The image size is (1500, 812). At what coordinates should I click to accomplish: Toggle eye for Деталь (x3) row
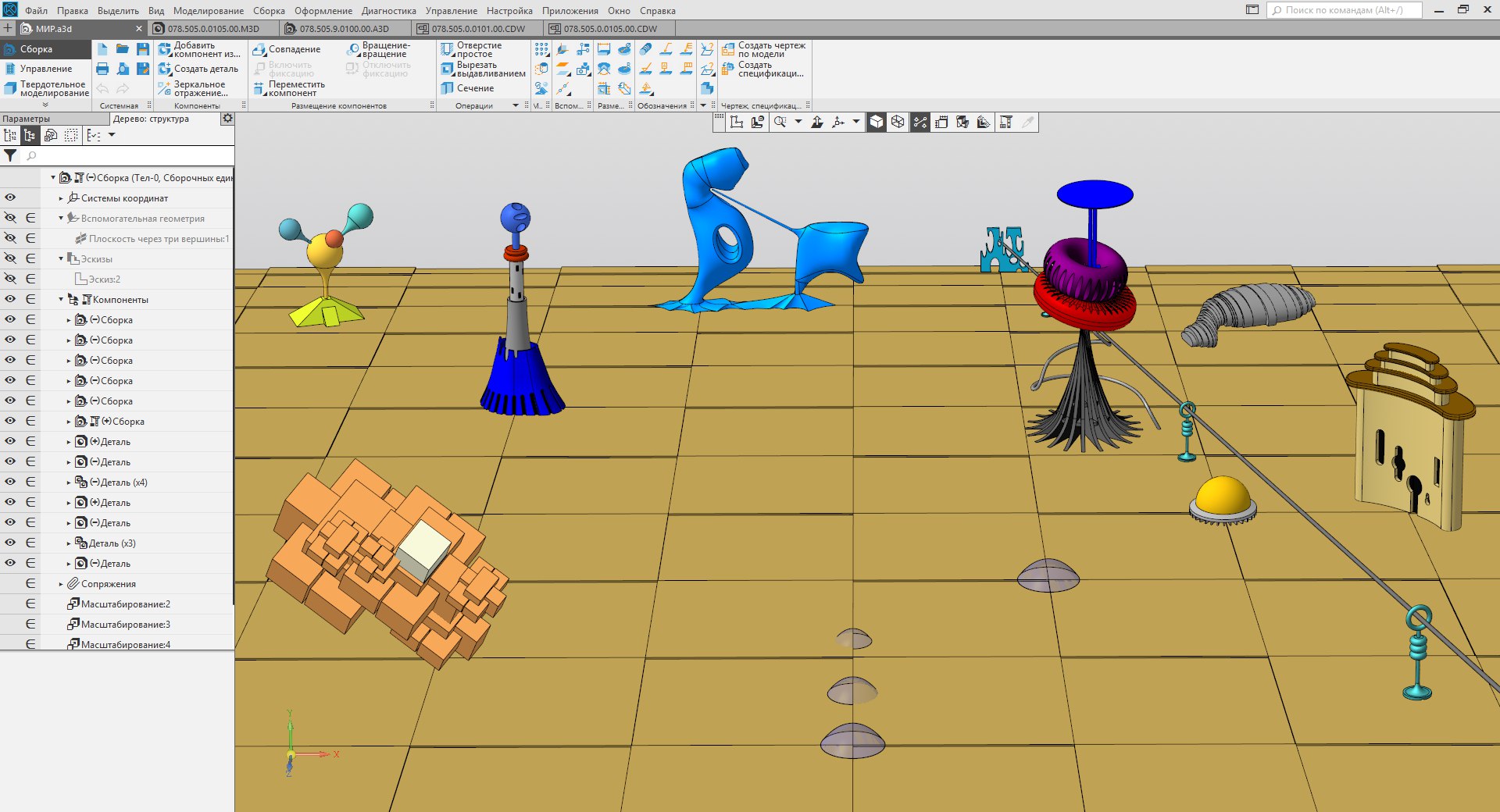coord(10,543)
